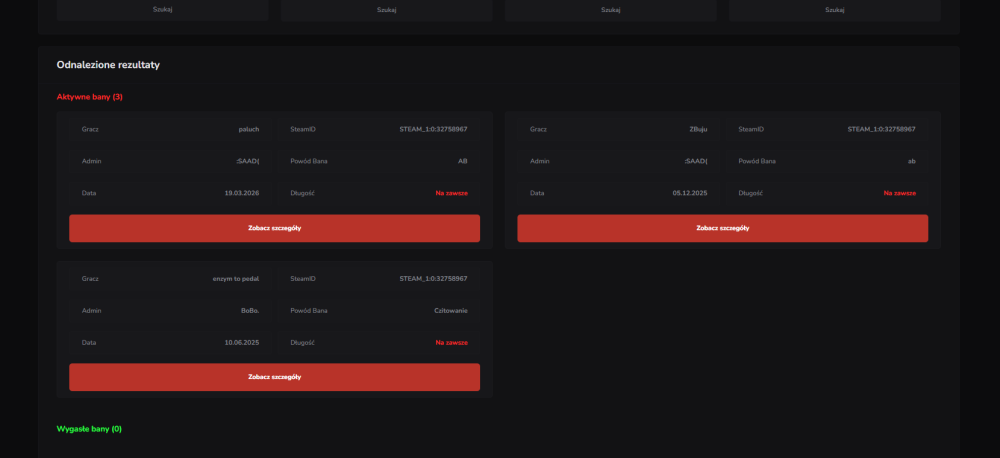Click the Odnalezione rezultaty section title
The width and height of the screenshot is (1000, 458).
point(108,65)
